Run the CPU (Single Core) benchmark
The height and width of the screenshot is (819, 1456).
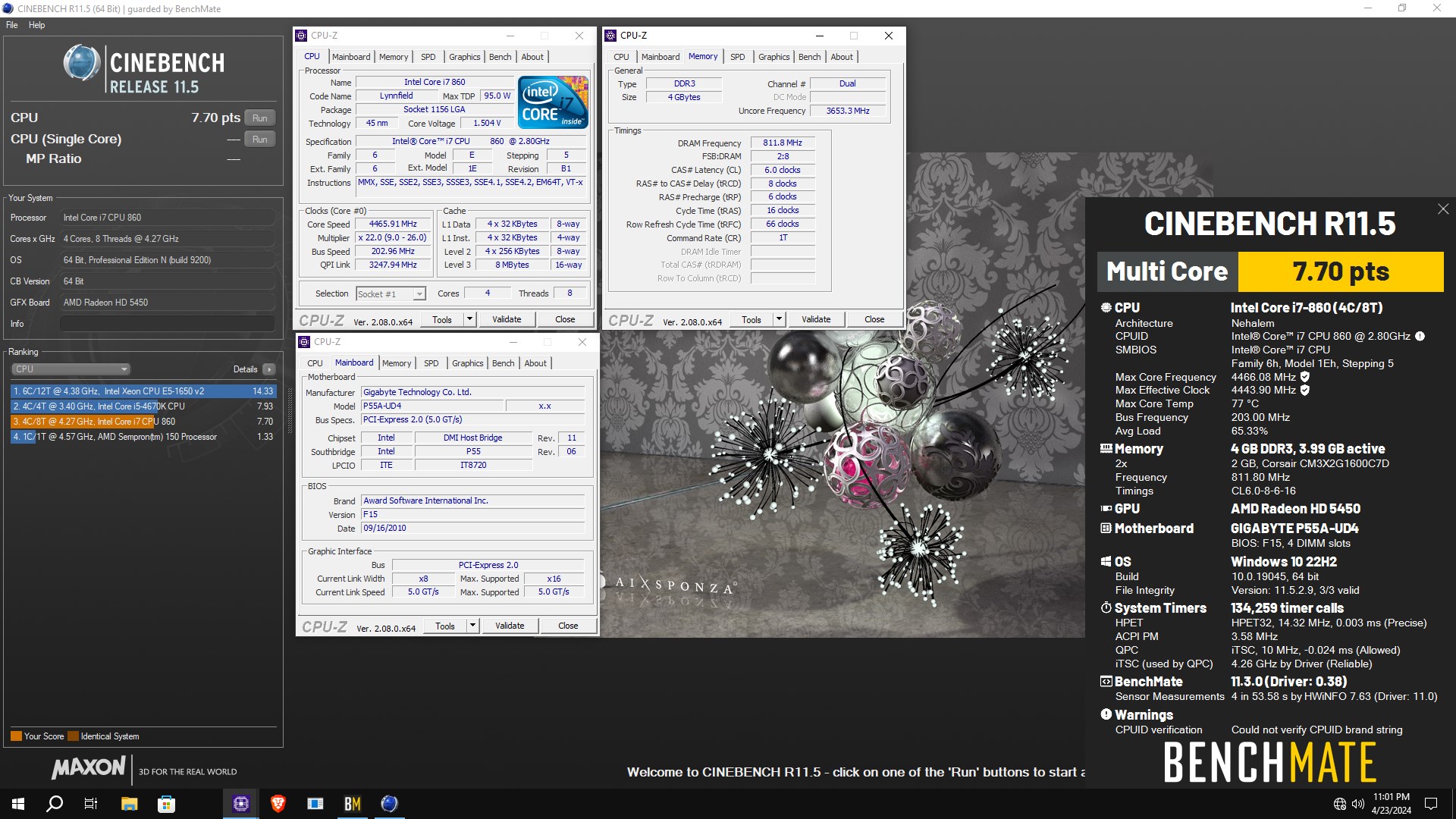point(260,140)
